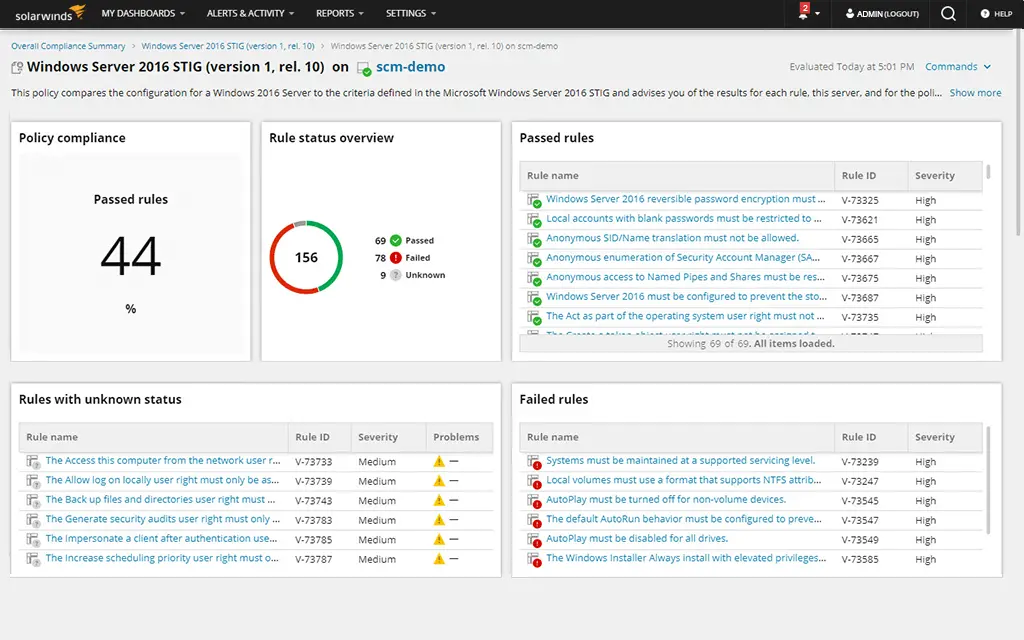Click passed icon for rule V-73325
This screenshot has width=1024, height=640.
coord(534,200)
